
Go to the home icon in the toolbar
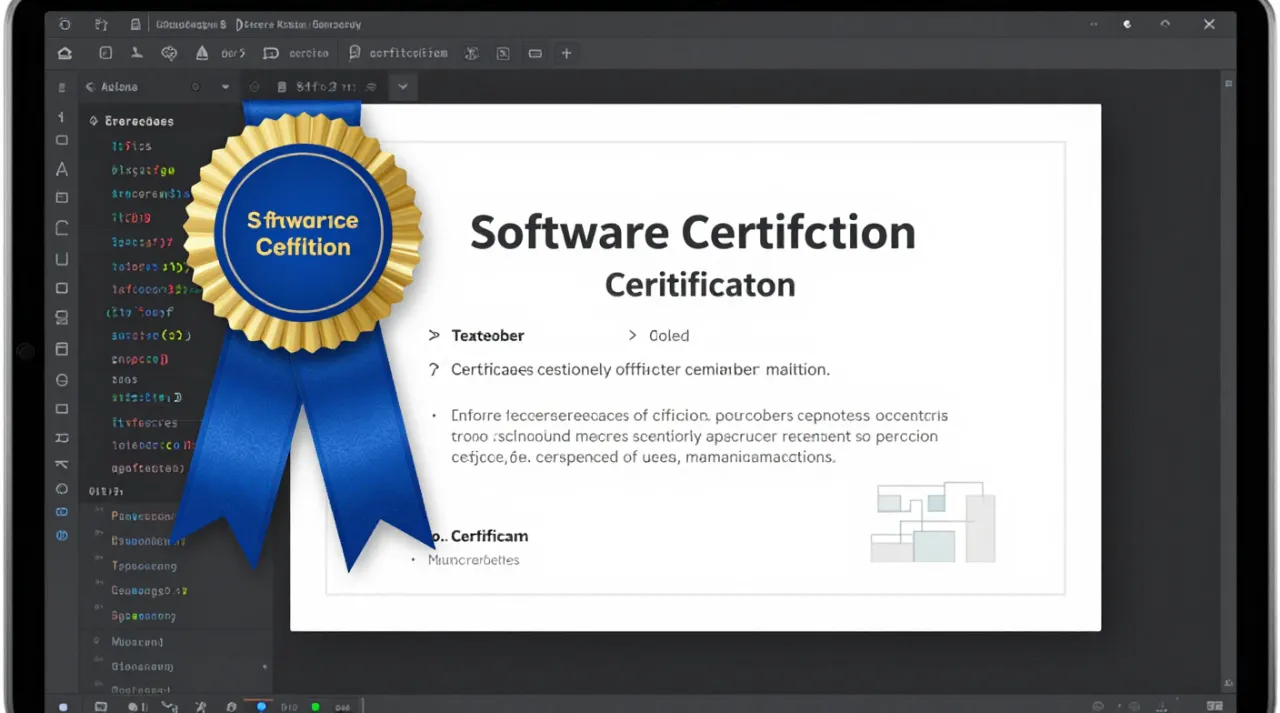coord(65,53)
